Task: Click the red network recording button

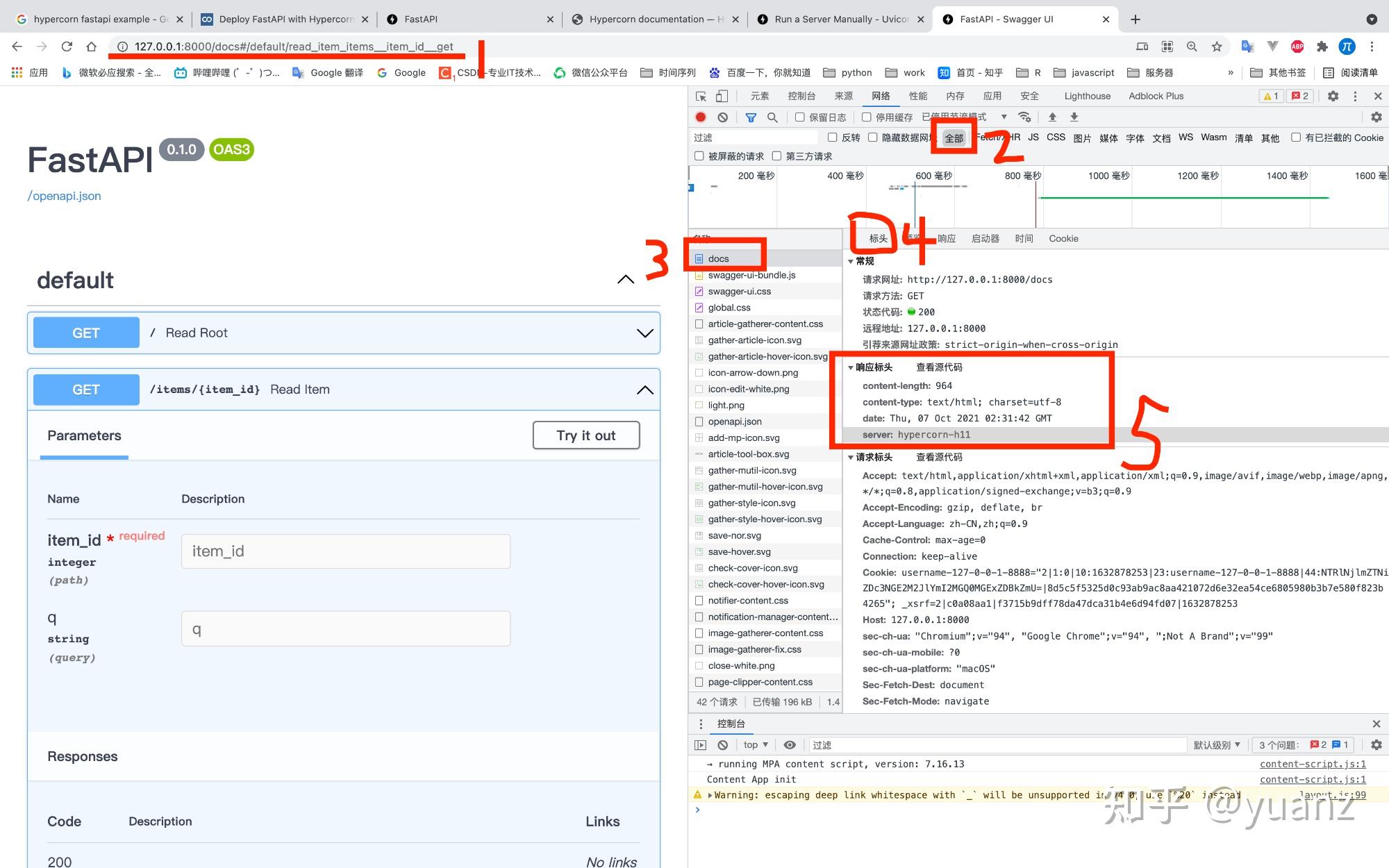Action: point(701,117)
